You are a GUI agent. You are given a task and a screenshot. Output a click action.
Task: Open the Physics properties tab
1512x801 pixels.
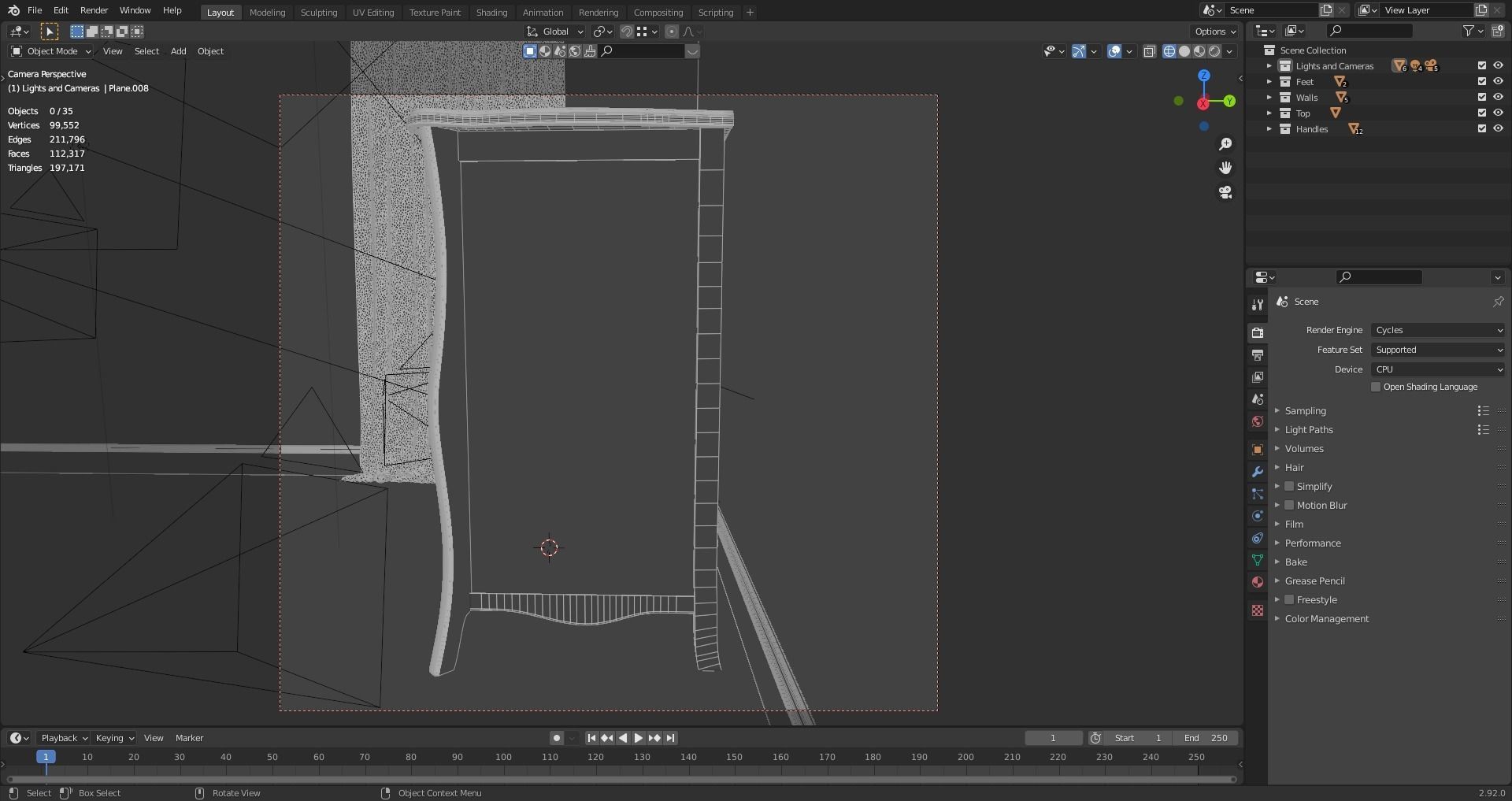[x=1258, y=516]
